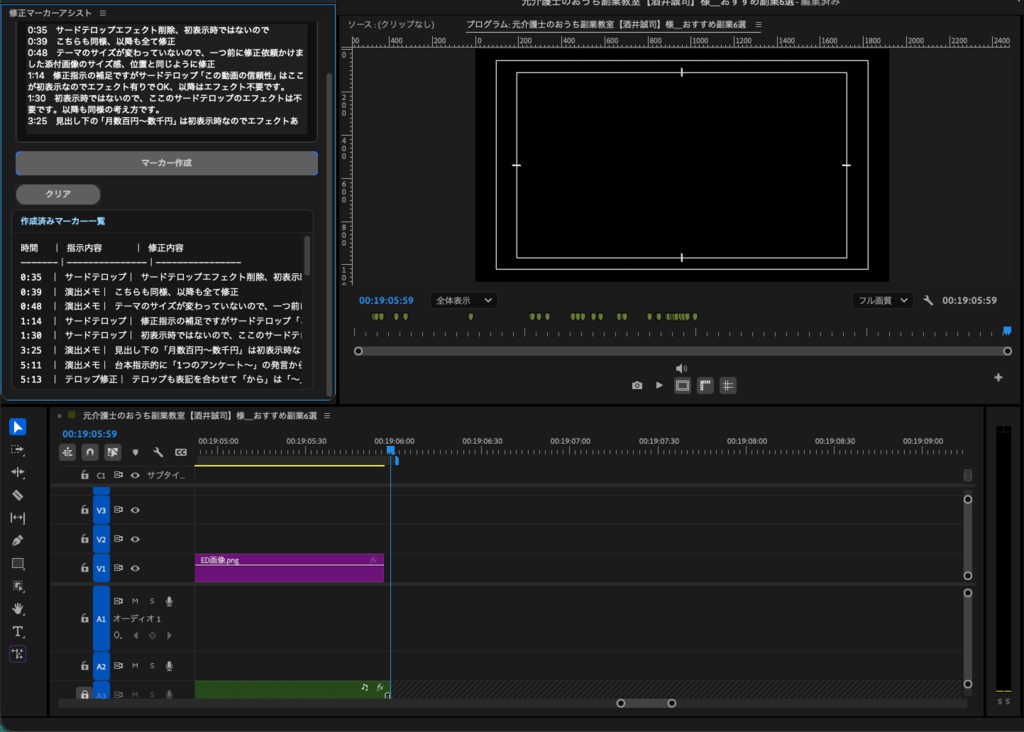The height and width of the screenshot is (732, 1024).
Task: Select the Pen tool
Action: [18, 541]
